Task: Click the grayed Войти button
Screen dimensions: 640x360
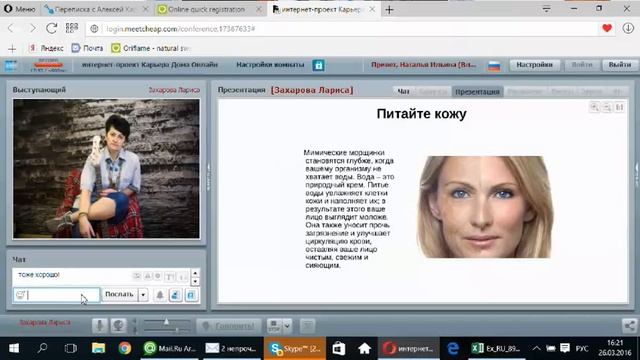Action: click(x=582, y=65)
